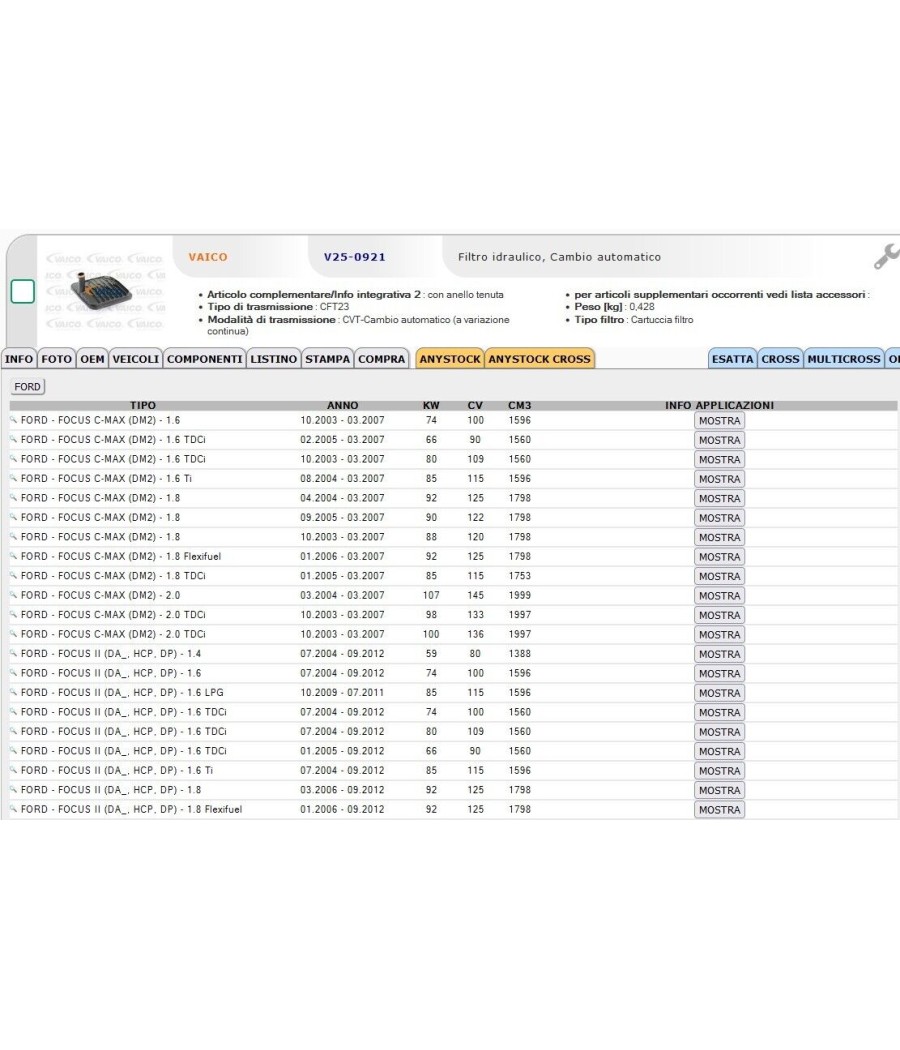Click magnifier icon for Focus II 1.4
The height and width of the screenshot is (1050, 900).
point(13,653)
